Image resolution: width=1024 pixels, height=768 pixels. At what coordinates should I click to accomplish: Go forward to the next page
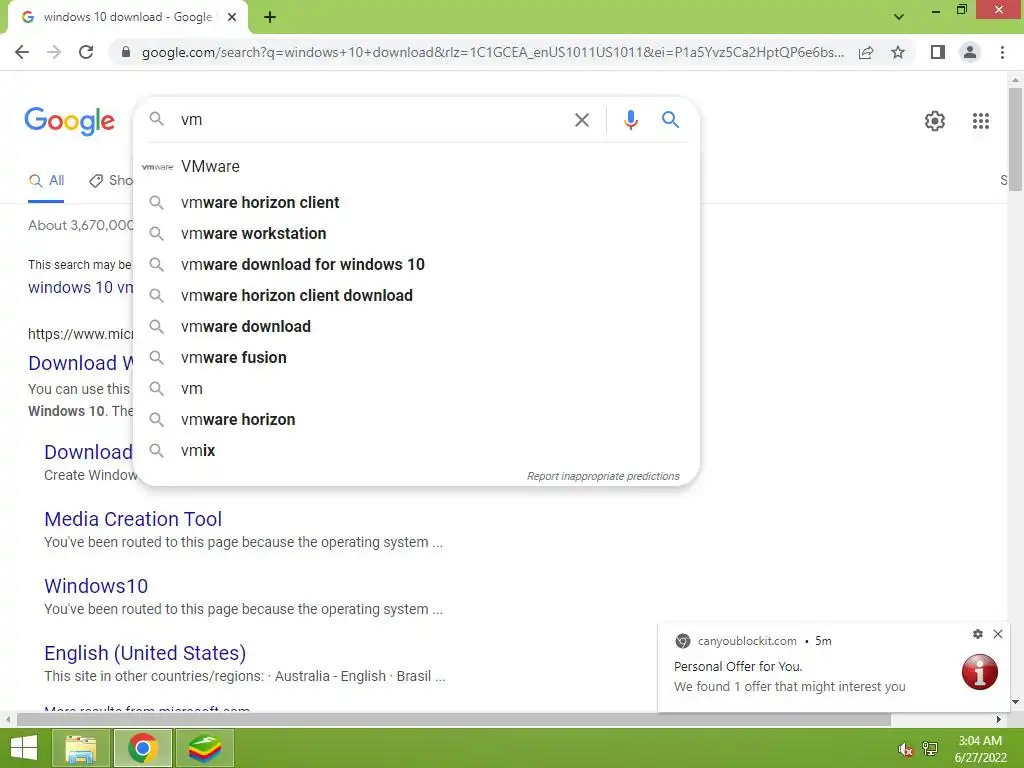coord(54,52)
